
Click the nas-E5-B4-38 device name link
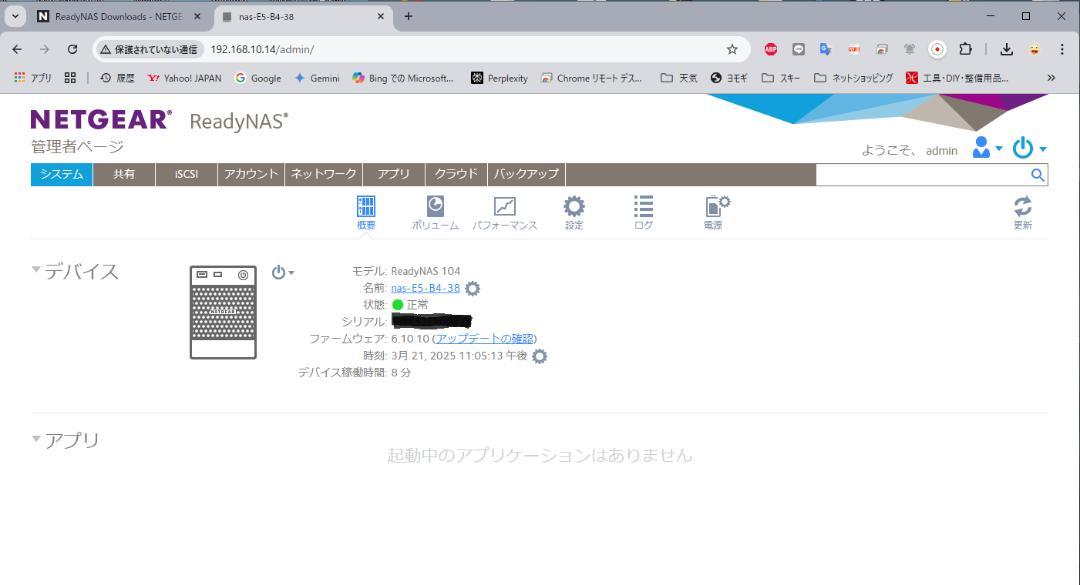click(x=425, y=288)
